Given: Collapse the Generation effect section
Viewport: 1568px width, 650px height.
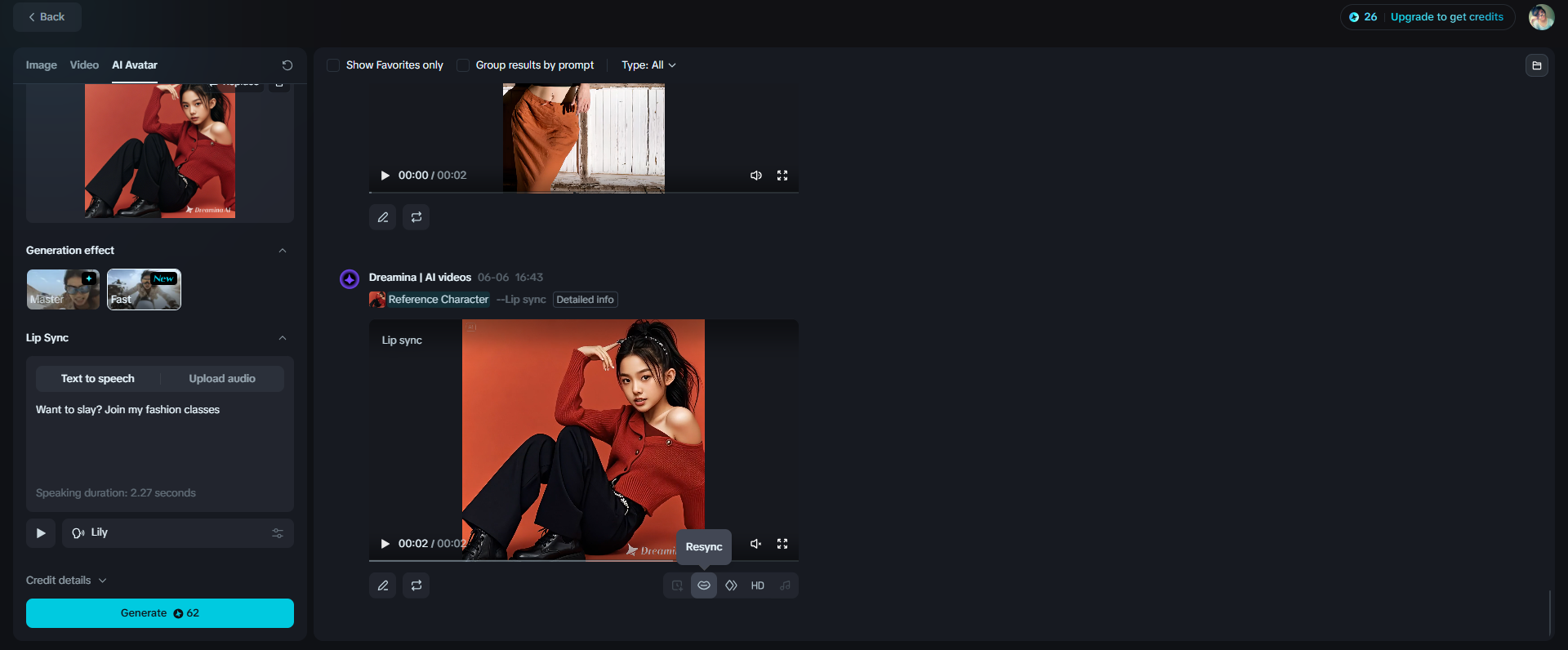Looking at the screenshot, I should tap(283, 251).
